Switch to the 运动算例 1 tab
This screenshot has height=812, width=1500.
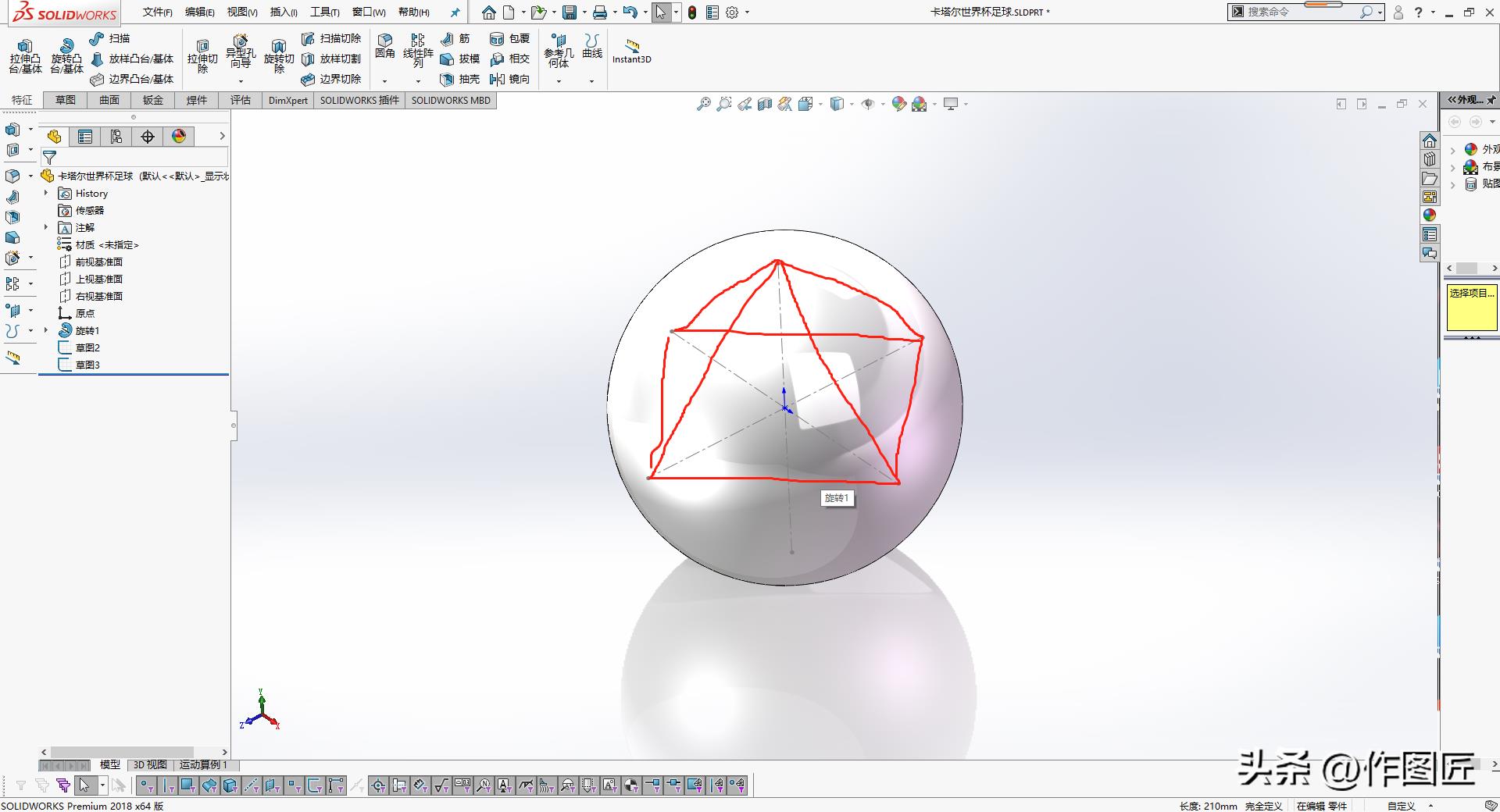point(203,764)
